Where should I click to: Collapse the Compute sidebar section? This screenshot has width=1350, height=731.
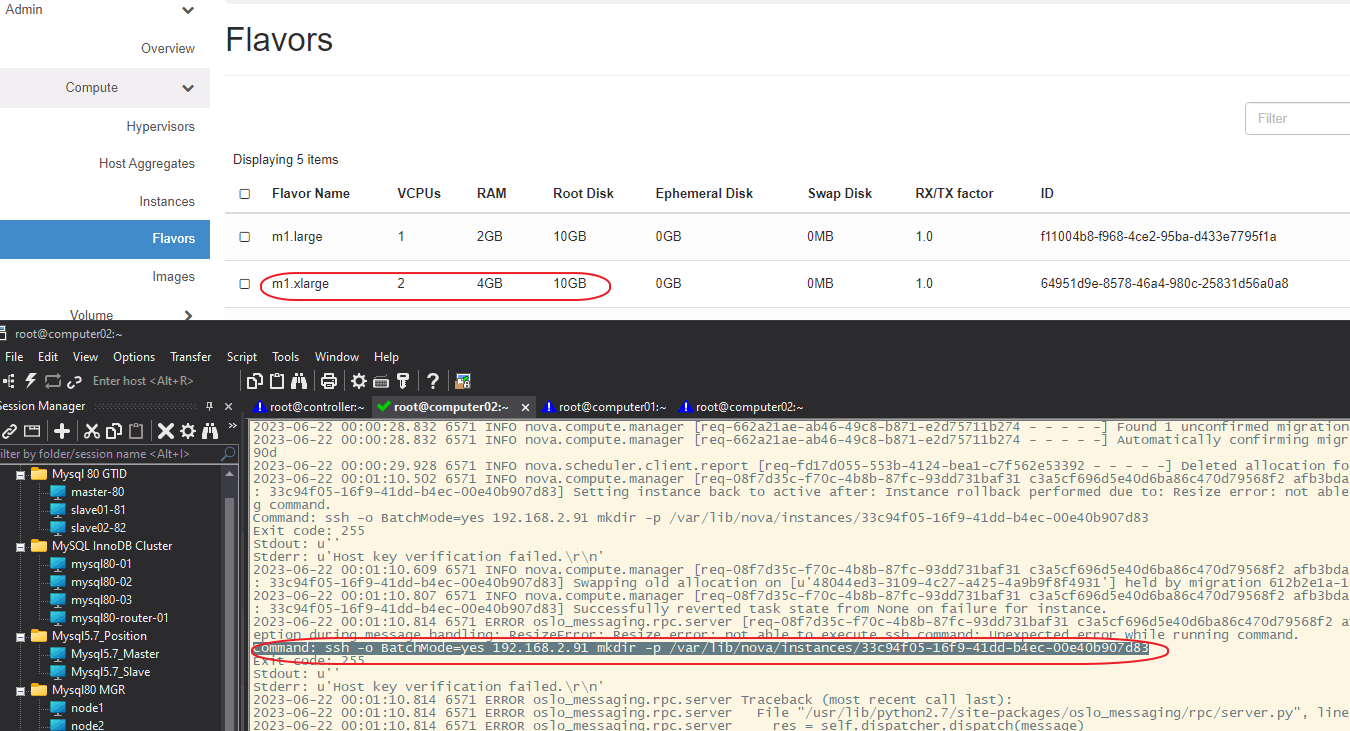pos(188,88)
